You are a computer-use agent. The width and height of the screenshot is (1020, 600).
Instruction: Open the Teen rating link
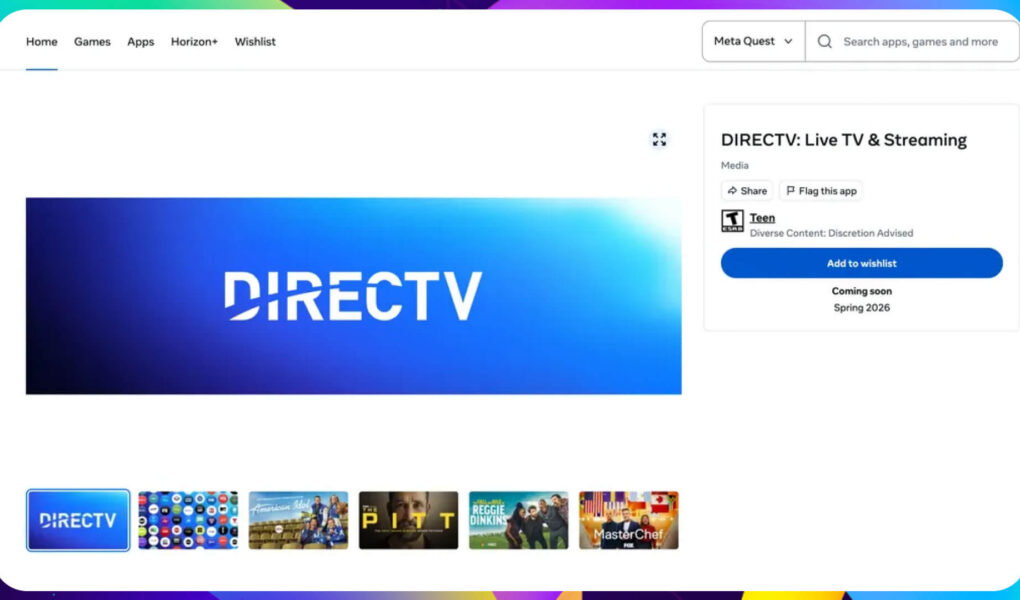762,218
